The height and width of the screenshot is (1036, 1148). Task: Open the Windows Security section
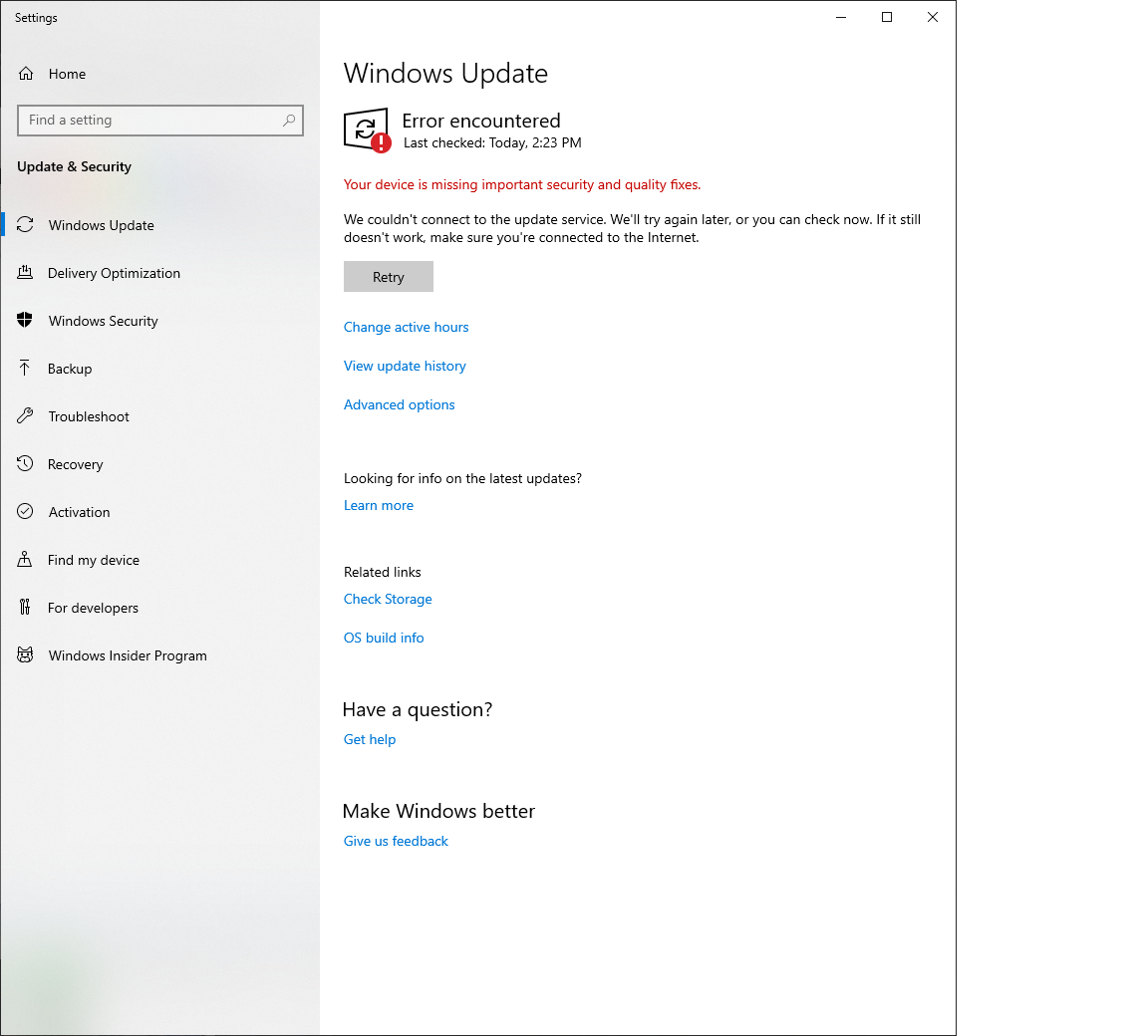click(160, 321)
